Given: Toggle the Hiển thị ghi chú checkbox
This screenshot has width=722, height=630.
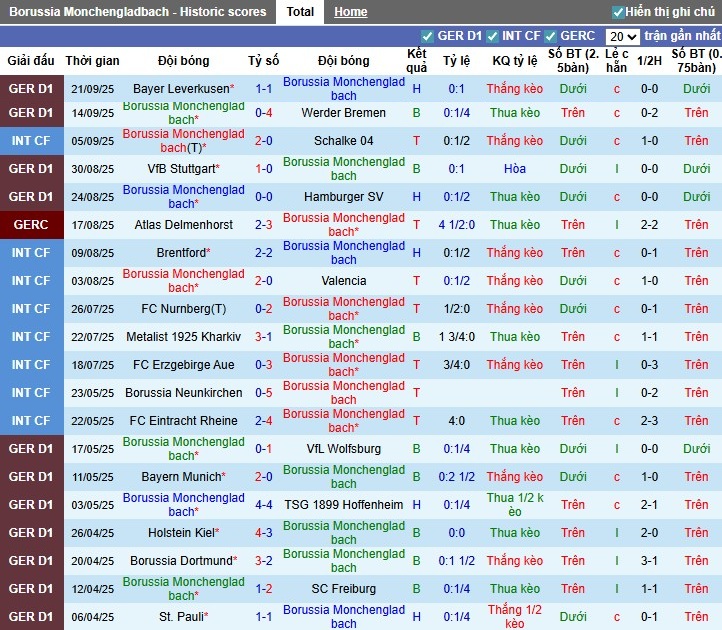Looking at the screenshot, I should [x=618, y=12].
